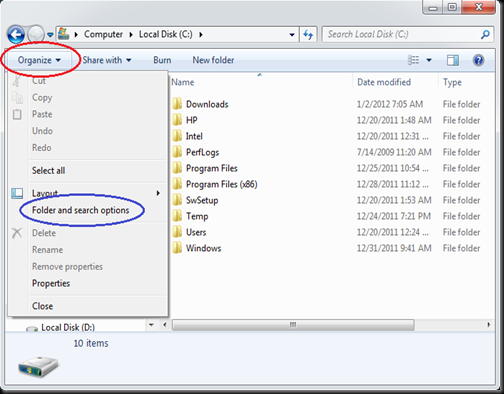Click the date 12/31/2011 9:41 AM

point(394,248)
